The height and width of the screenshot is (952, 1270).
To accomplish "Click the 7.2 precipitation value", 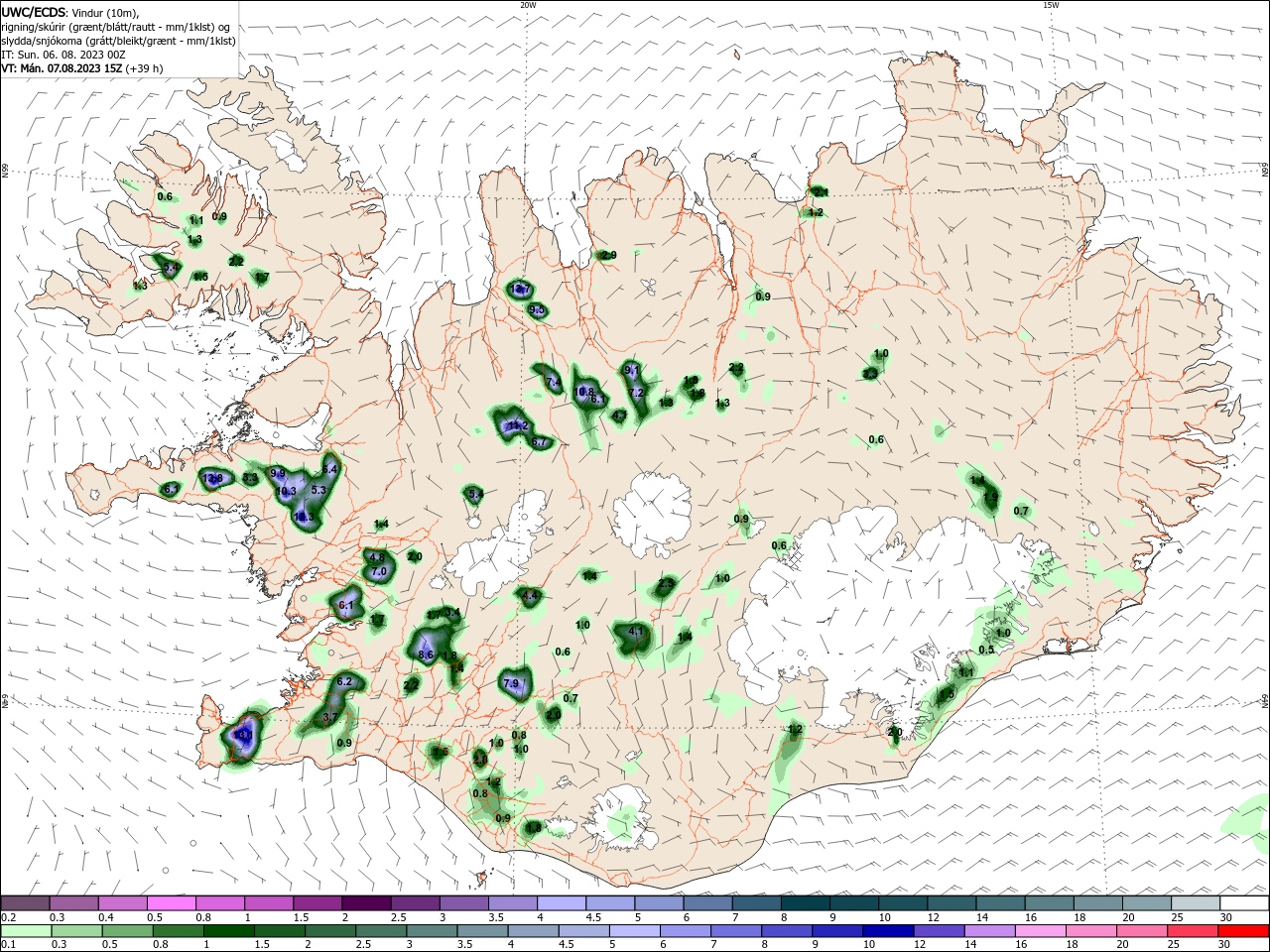I will pyautogui.click(x=637, y=393).
